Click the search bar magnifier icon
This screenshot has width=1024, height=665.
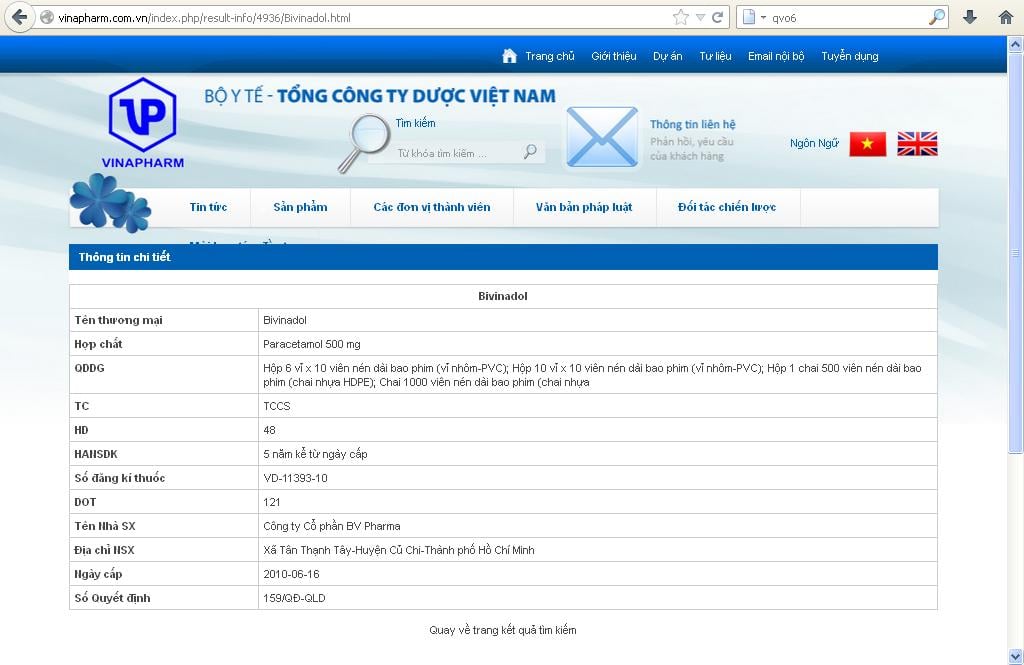937,18
